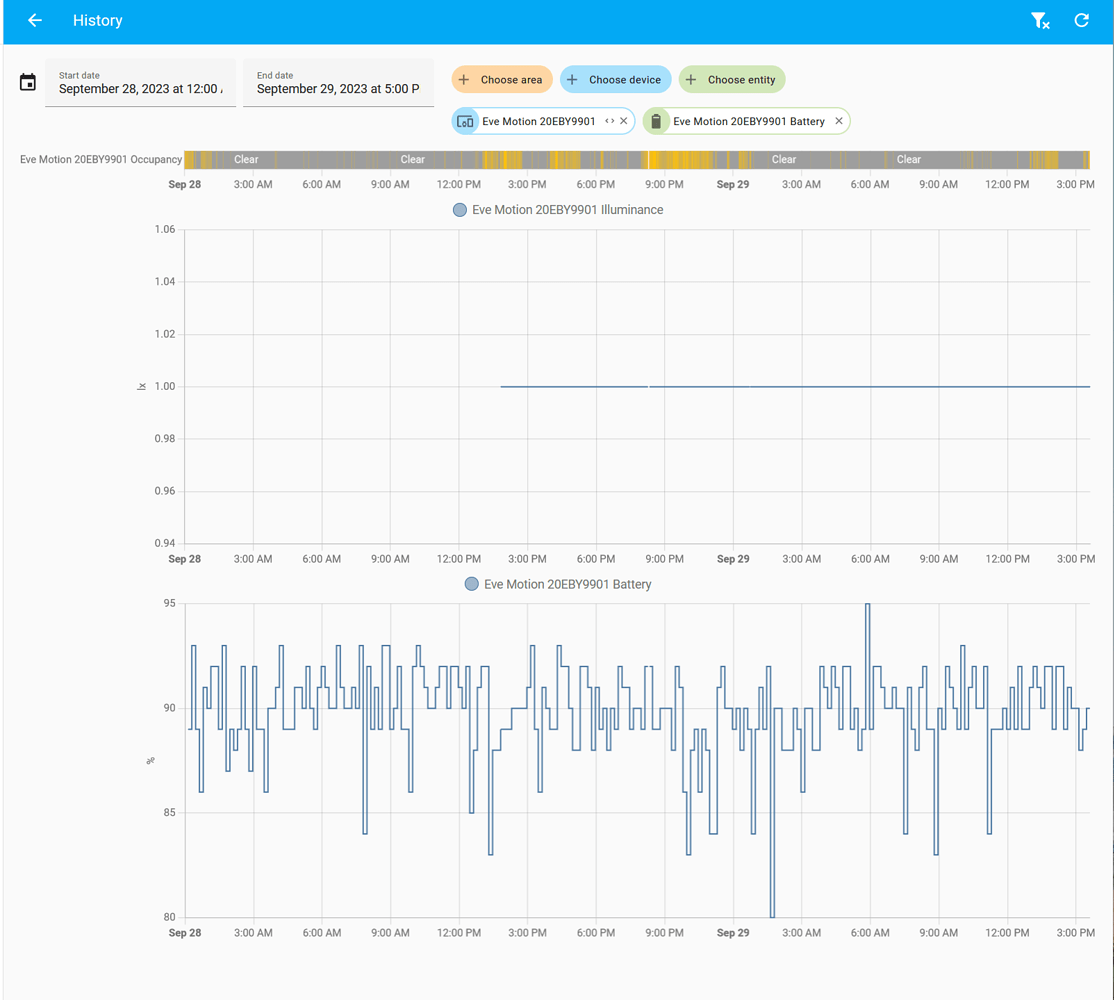Remove the Eve Motion 20EBY9901 device chip
This screenshot has width=1114, height=1000.
coord(622,120)
